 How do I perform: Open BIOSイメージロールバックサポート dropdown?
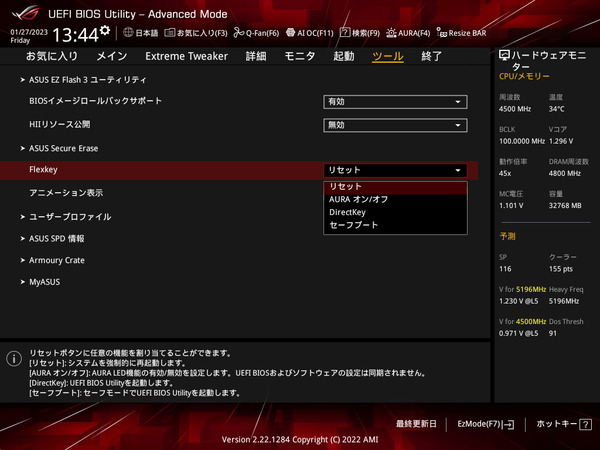(x=395, y=101)
